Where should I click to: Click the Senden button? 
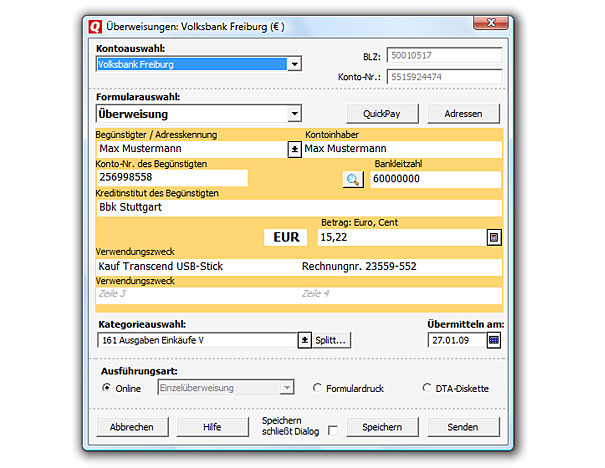[465, 427]
